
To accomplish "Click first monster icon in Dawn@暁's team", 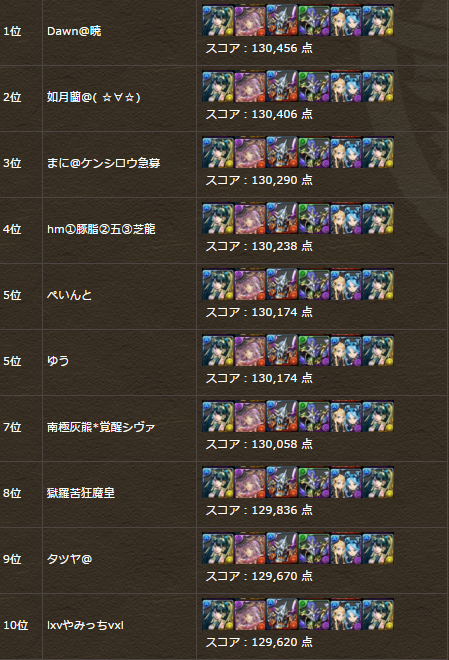I will pyautogui.click(x=218, y=20).
